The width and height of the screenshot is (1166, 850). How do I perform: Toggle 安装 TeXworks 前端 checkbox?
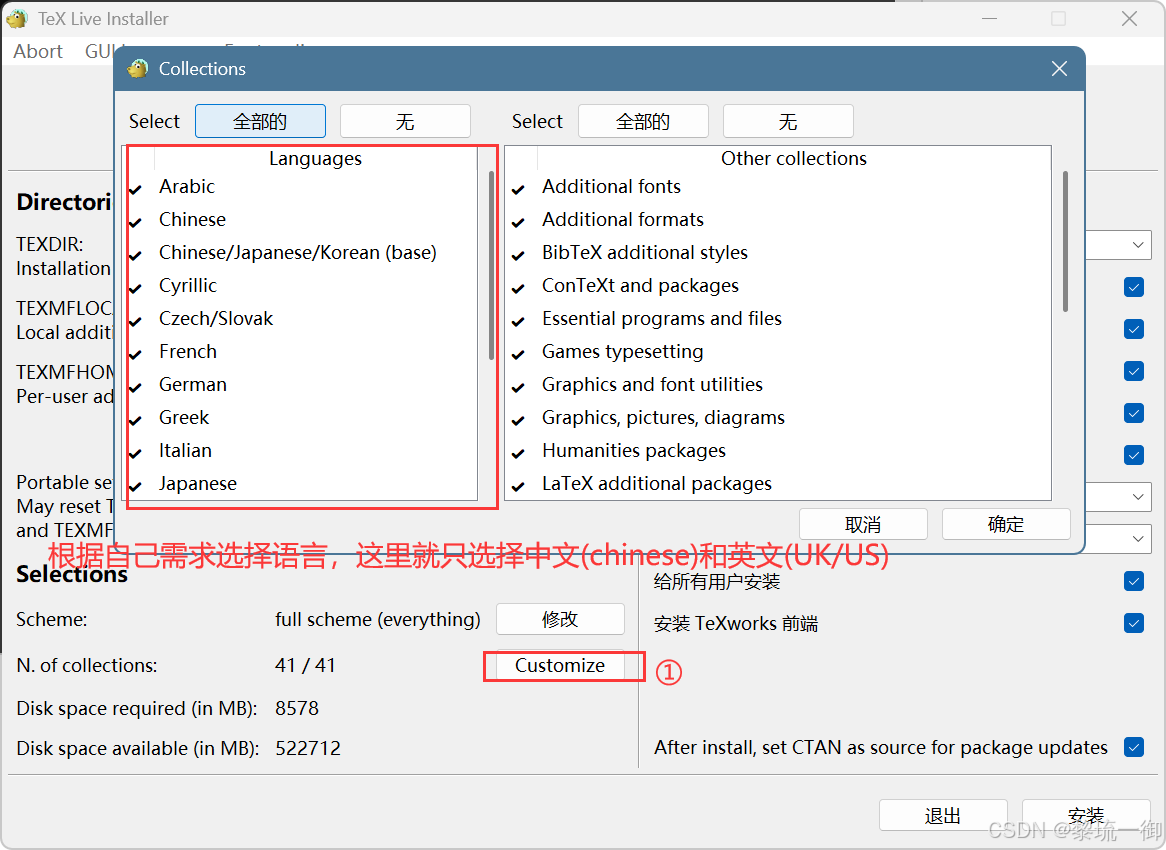click(x=1134, y=623)
